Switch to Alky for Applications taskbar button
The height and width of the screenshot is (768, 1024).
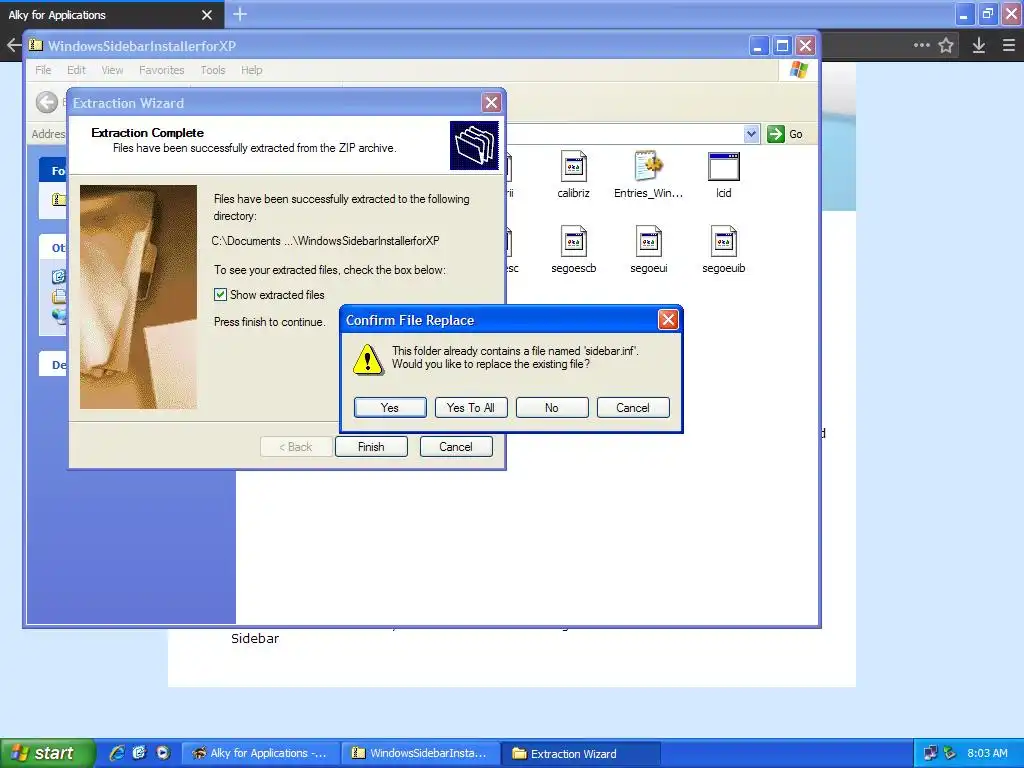[x=260, y=753]
